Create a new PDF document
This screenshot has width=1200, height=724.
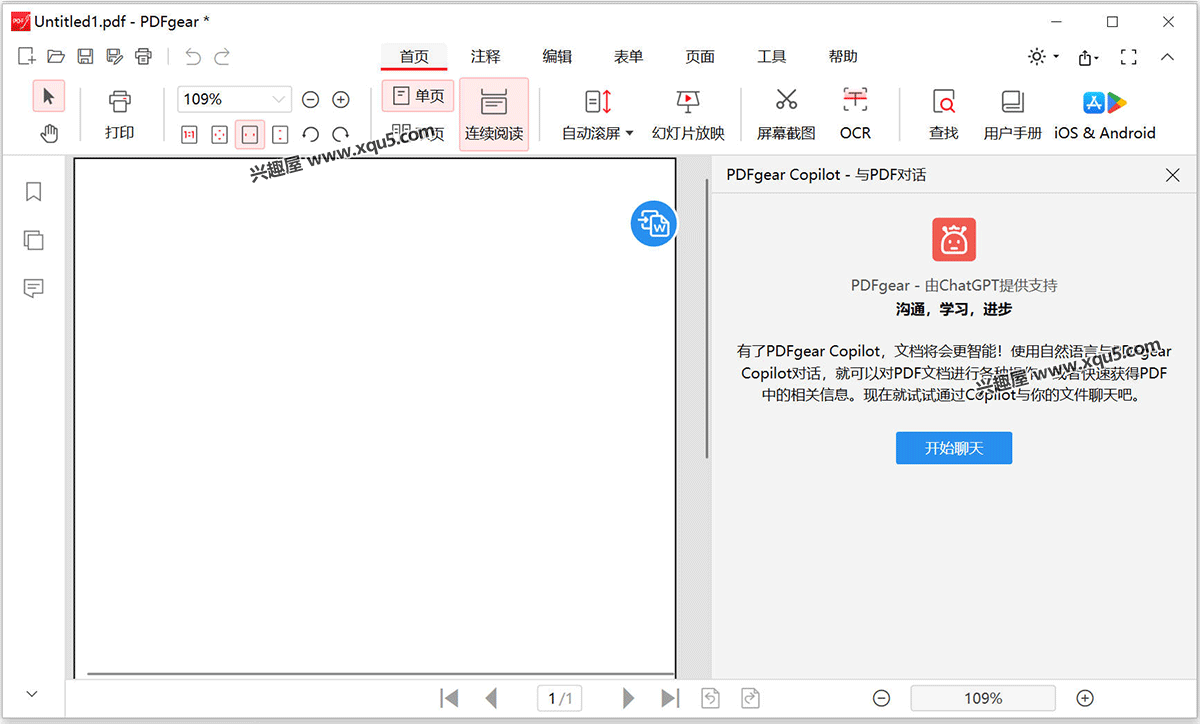[27, 57]
